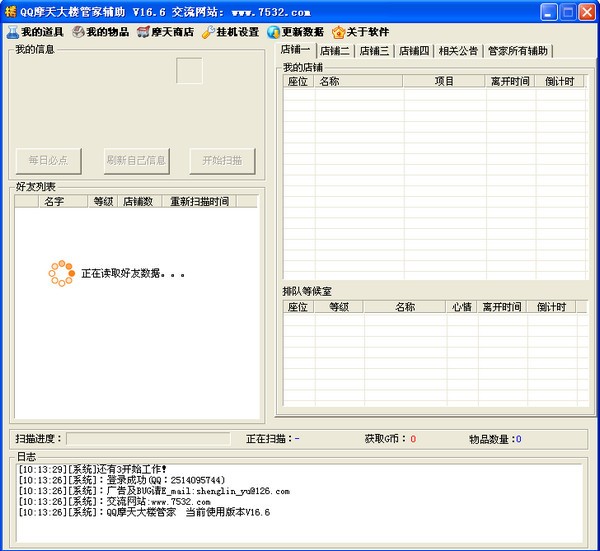Select log line 交流网站 www.7532.com

pos(114,501)
